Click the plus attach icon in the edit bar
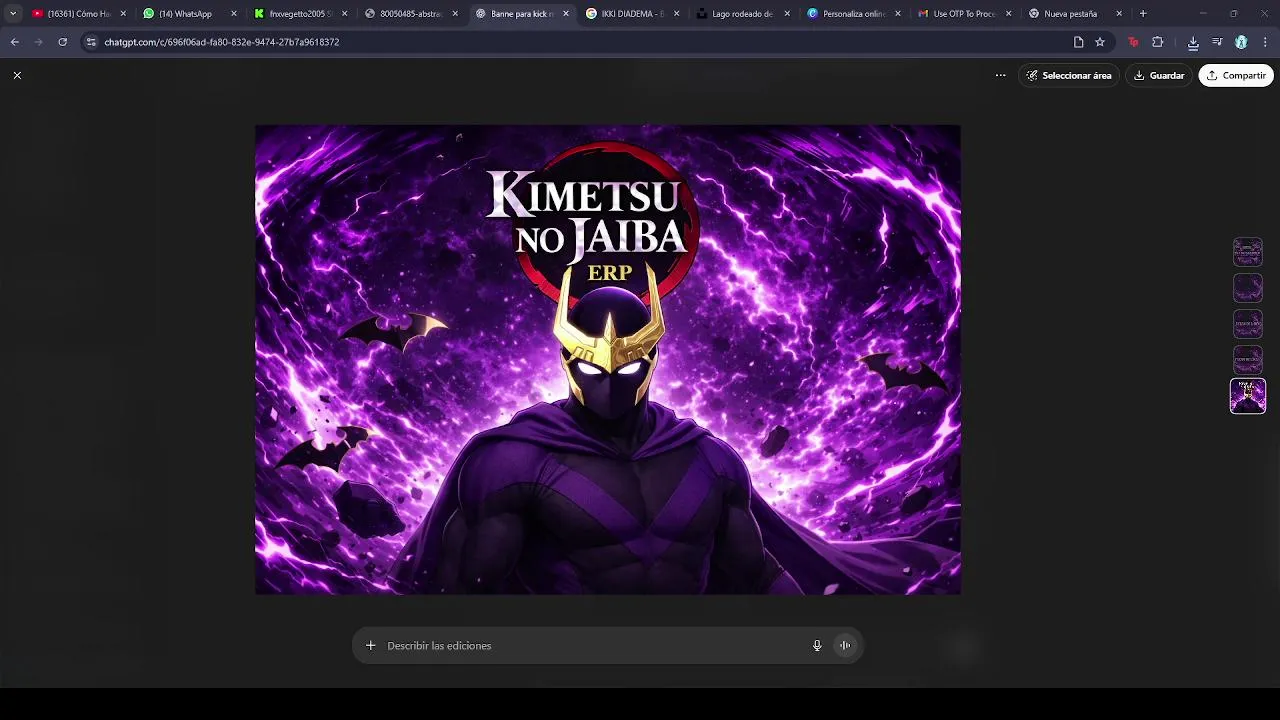This screenshot has width=1280, height=720. pos(370,645)
